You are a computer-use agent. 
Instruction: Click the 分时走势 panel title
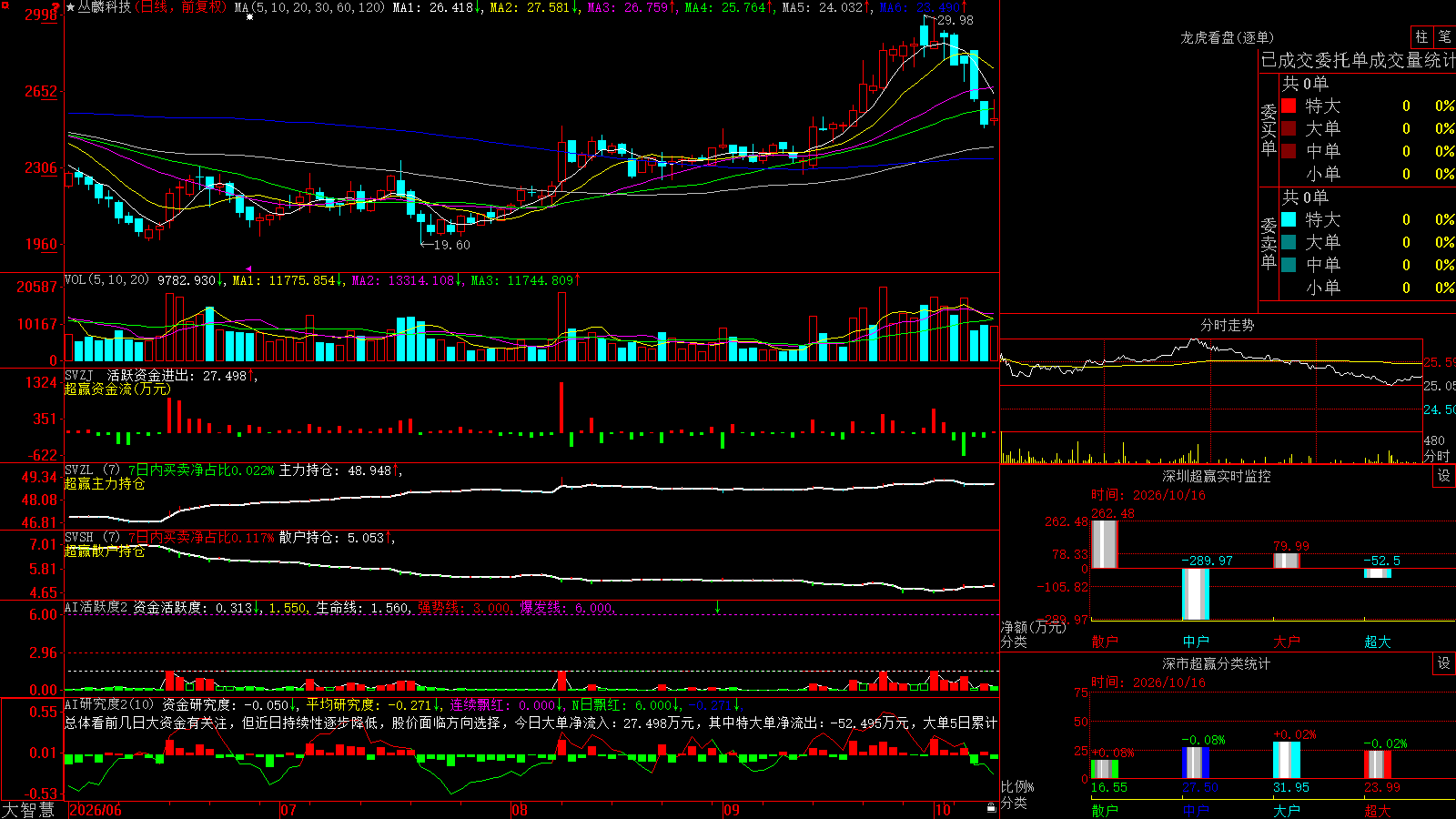[1227, 325]
